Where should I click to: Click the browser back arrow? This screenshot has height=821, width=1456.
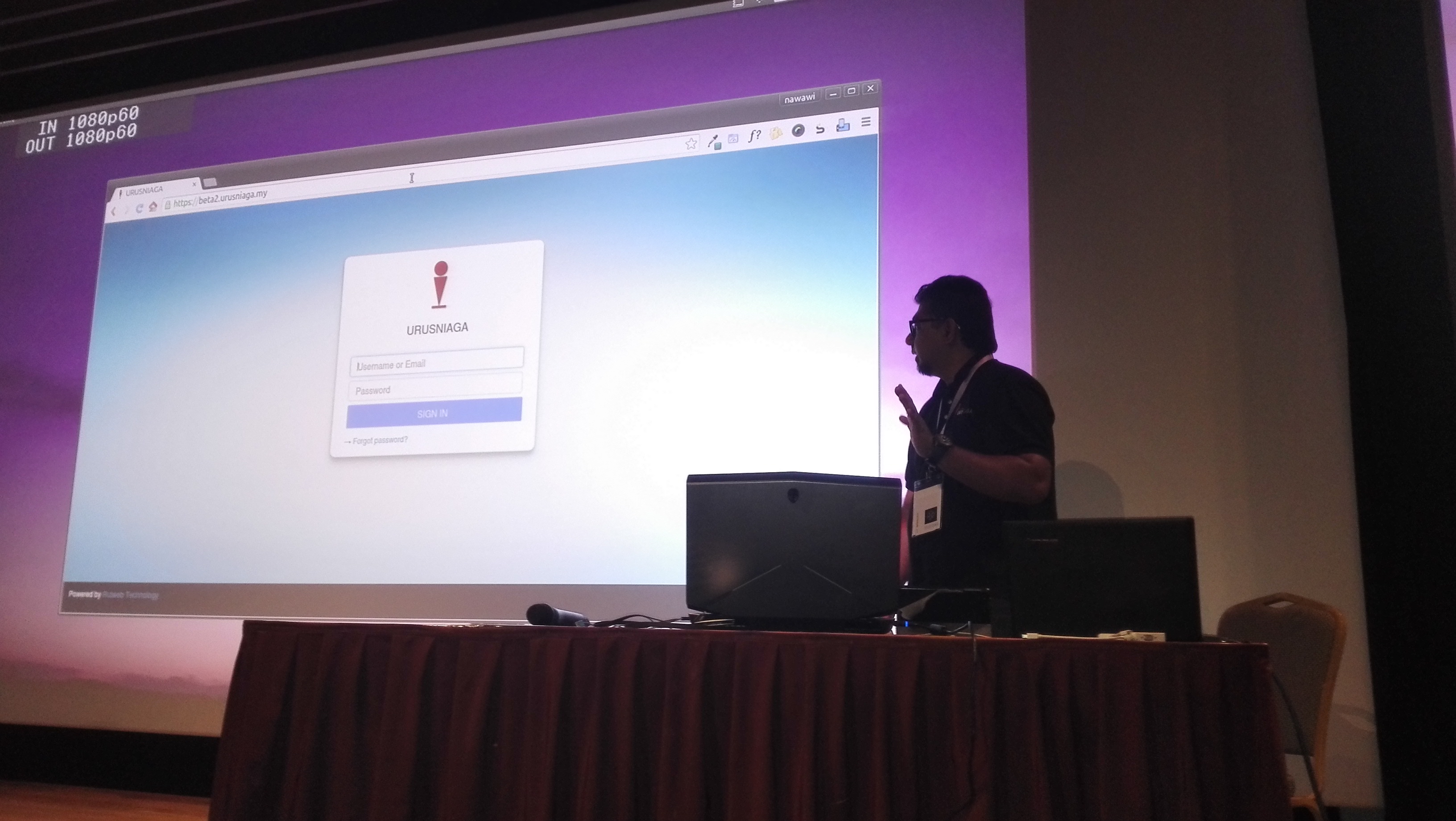(x=114, y=211)
